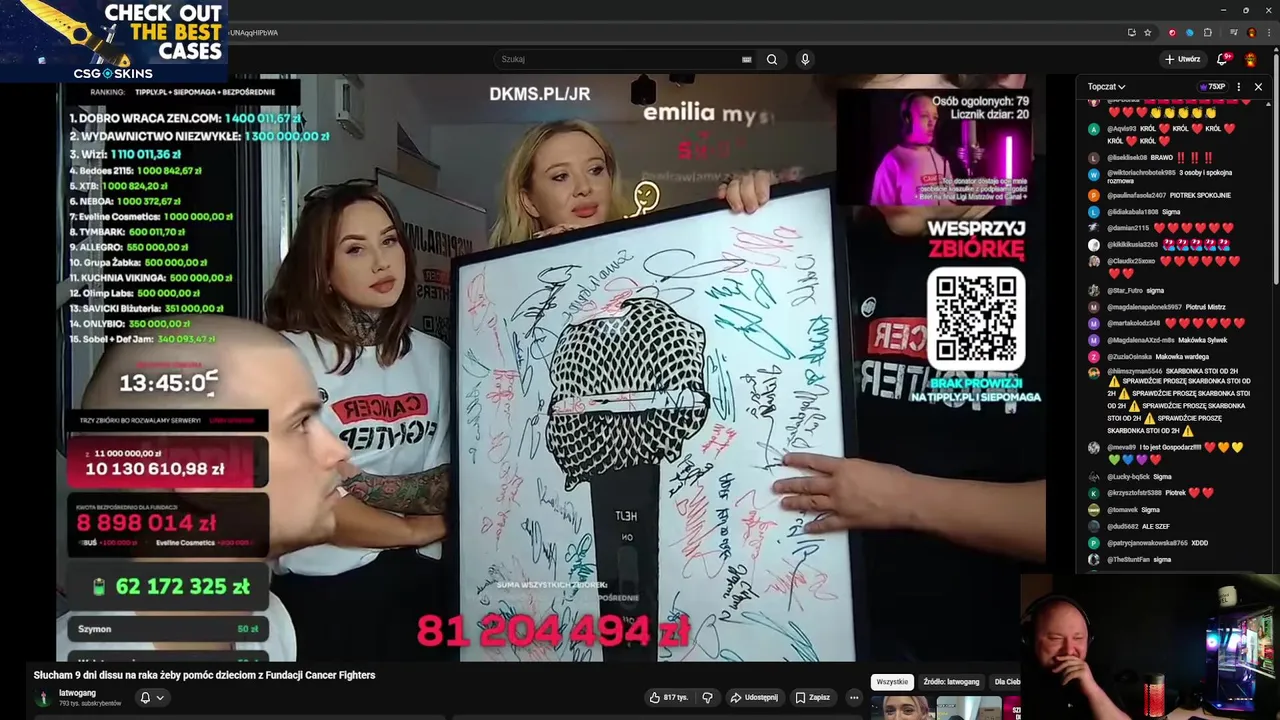
Task: Click the browser address bar URL
Action: click(254, 32)
